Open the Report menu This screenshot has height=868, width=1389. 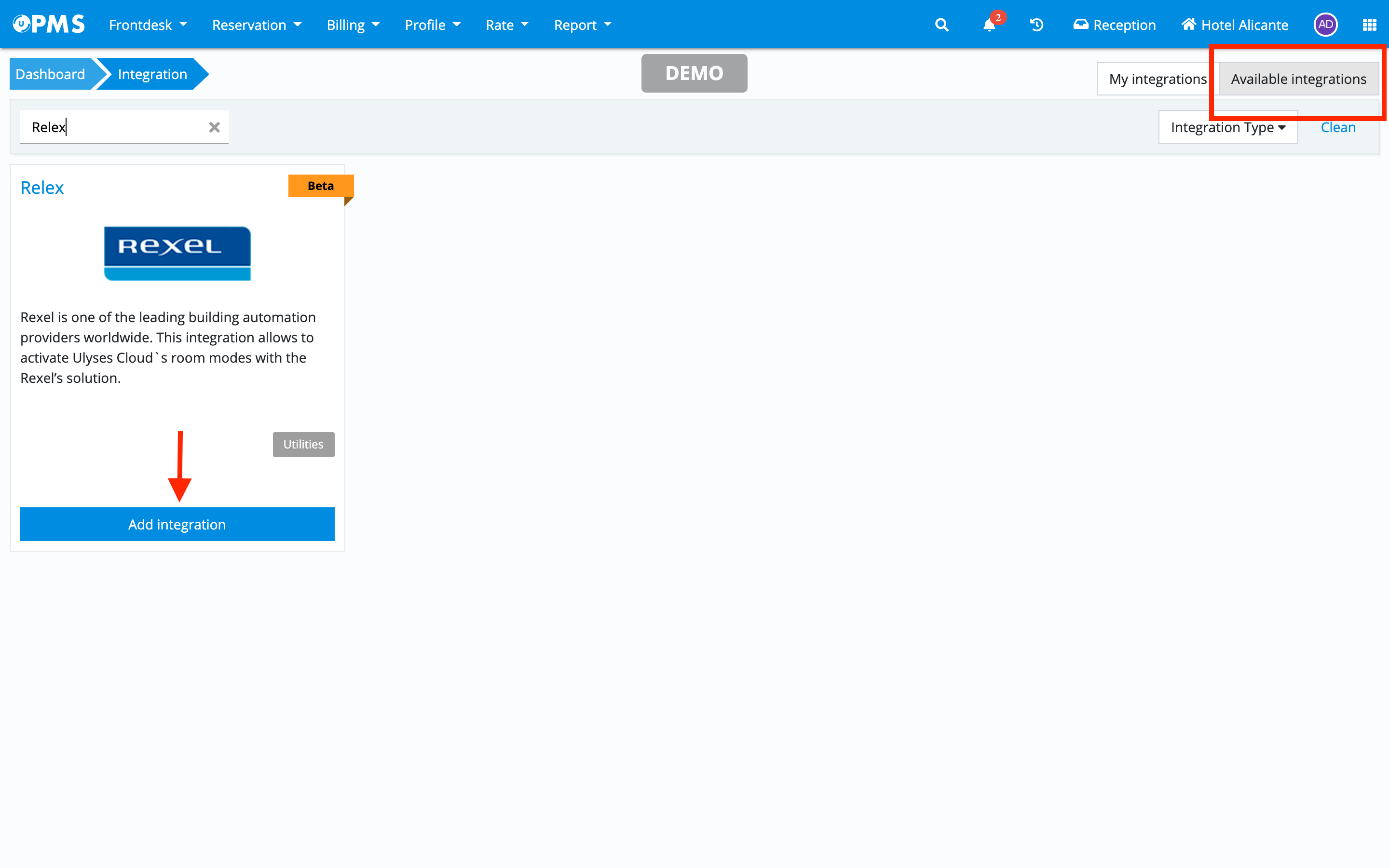coord(582,25)
